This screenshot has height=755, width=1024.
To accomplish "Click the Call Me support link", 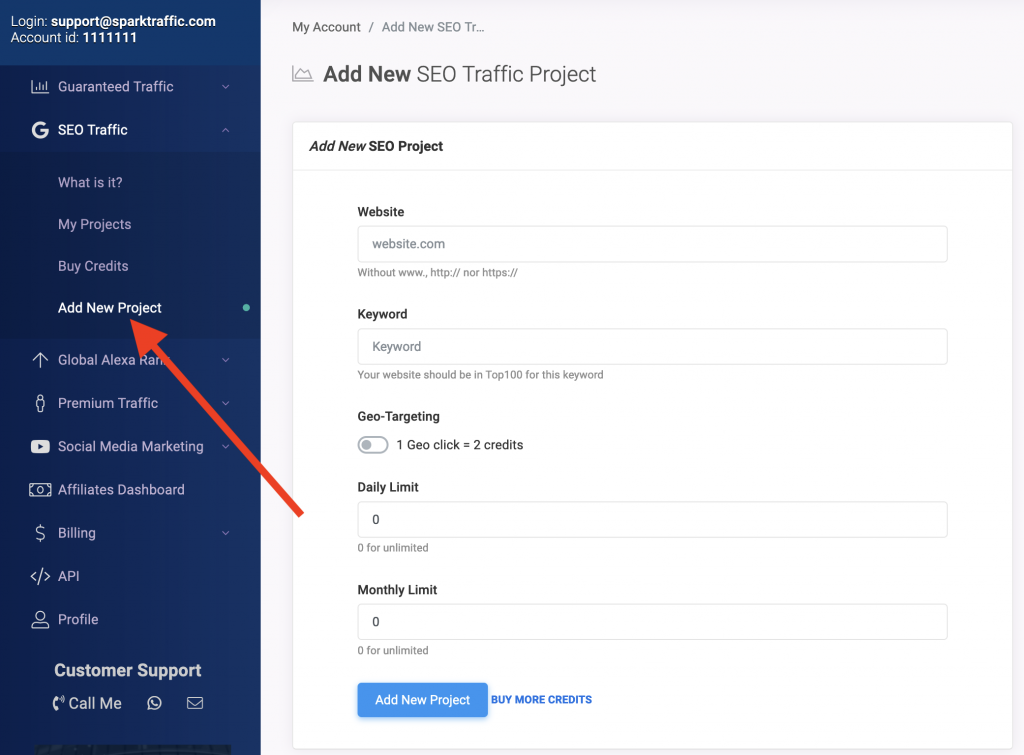I will 95,703.
